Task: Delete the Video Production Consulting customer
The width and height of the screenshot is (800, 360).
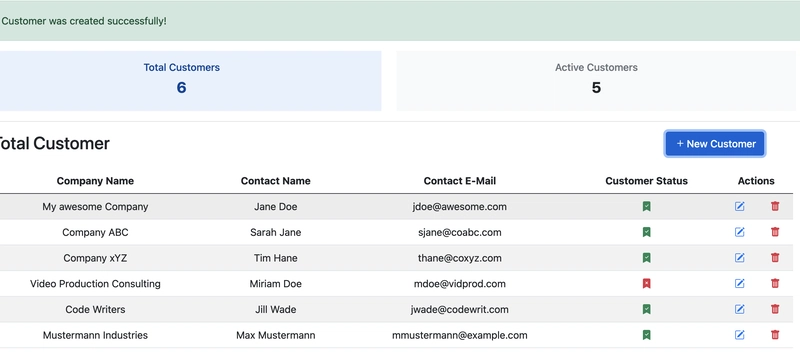Action: click(775, 284)
